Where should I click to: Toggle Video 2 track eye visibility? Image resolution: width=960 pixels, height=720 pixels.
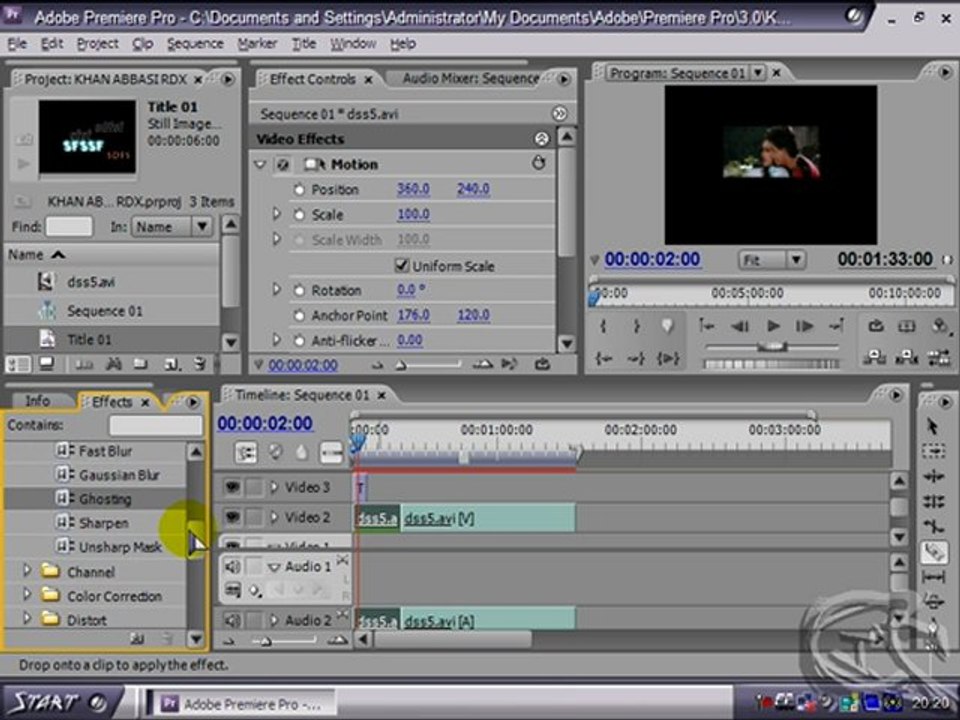click(x=232, y=518)
